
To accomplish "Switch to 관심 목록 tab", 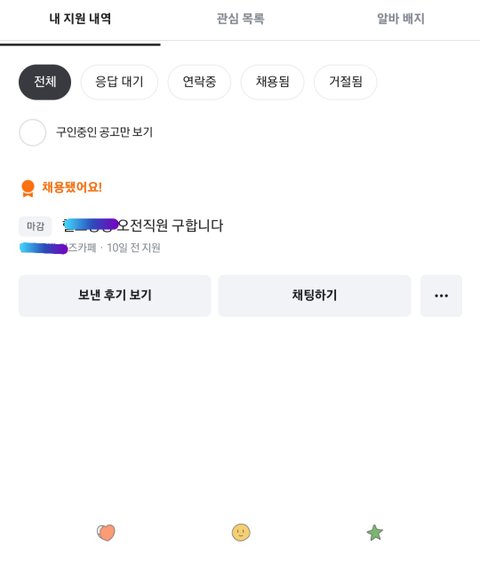I will [x=240, y=19].
